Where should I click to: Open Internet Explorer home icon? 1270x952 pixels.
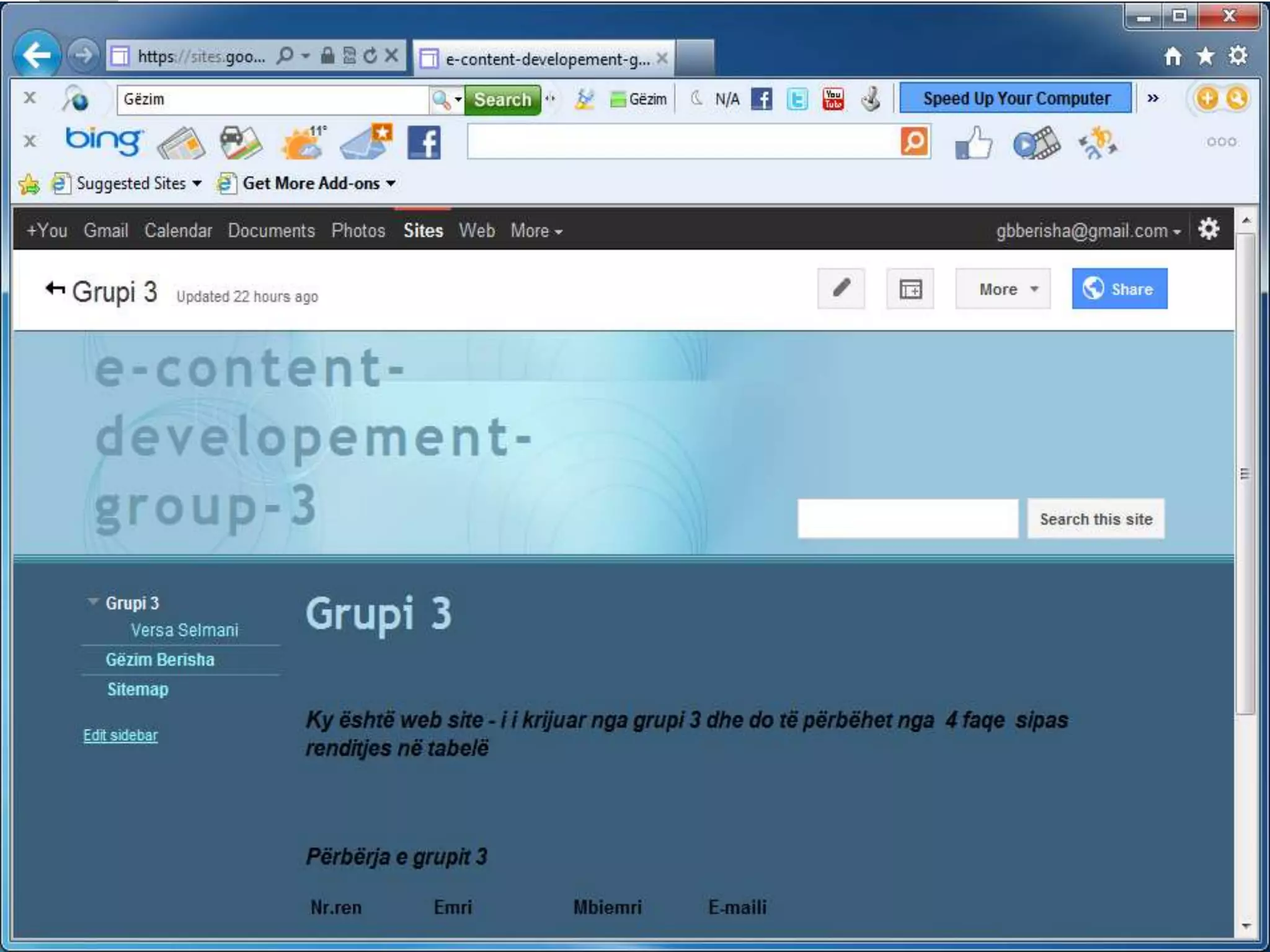tap(1172, 56)
